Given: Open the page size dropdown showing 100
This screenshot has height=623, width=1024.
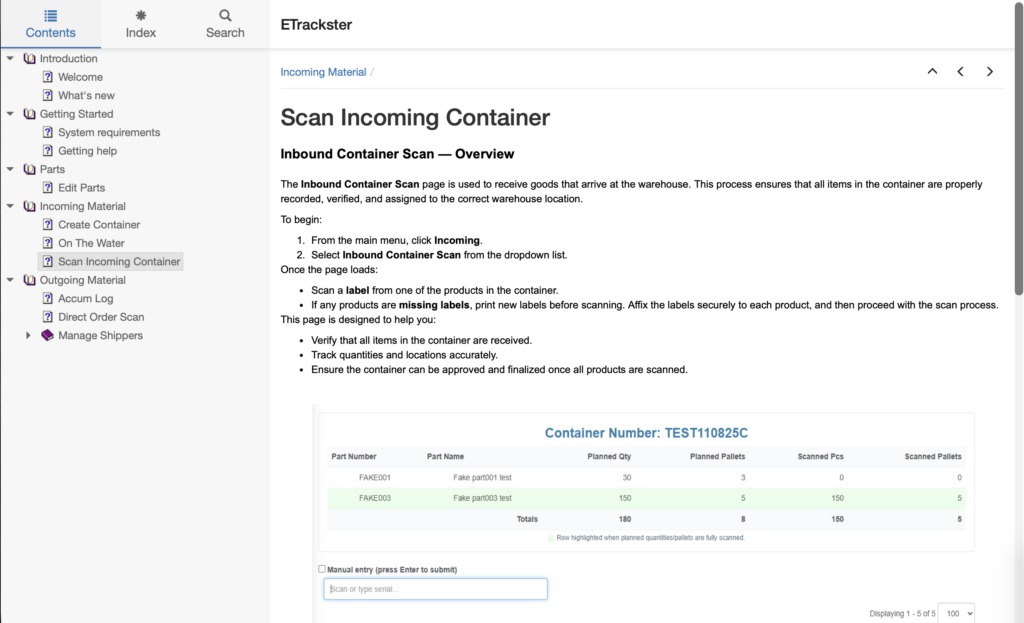Looking at the screenshot, I should [x=956, y=613].
